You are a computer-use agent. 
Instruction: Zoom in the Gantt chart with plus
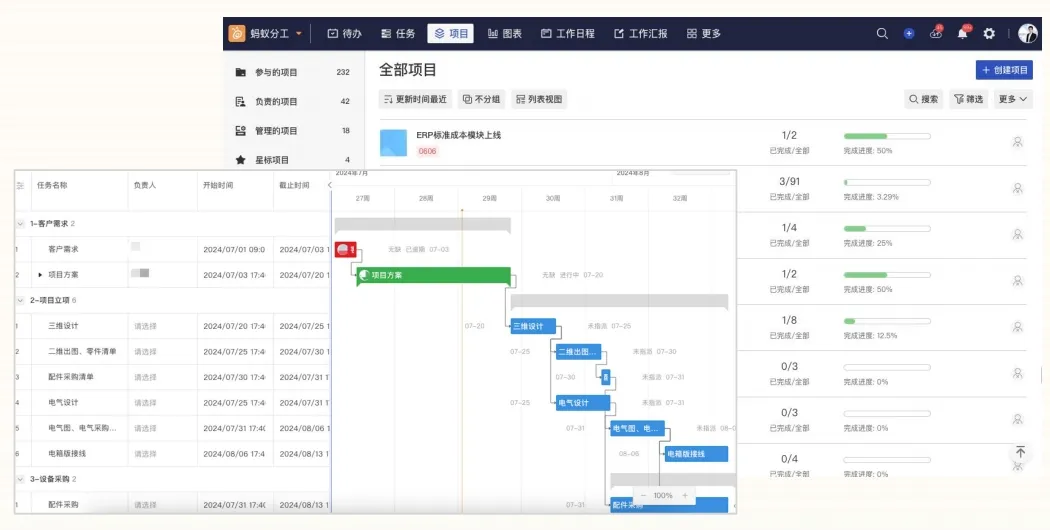point(685,496)
